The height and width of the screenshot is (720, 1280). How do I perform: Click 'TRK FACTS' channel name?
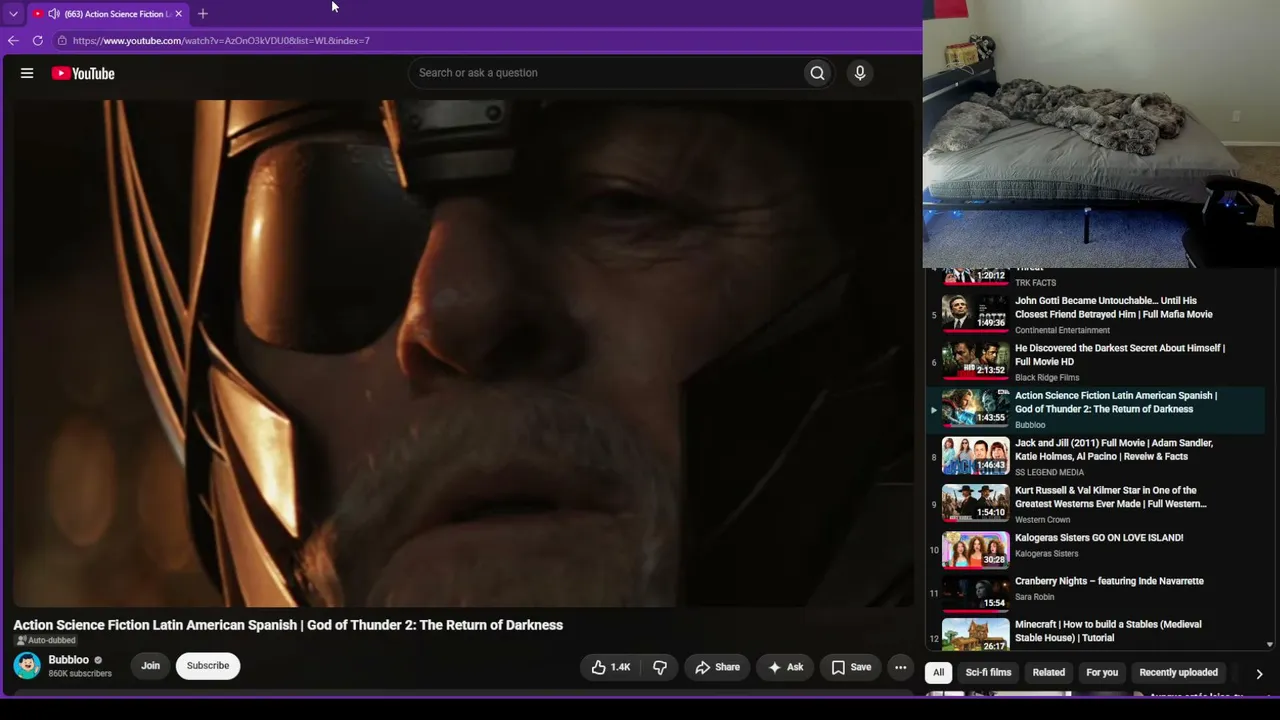(1035, 283)
